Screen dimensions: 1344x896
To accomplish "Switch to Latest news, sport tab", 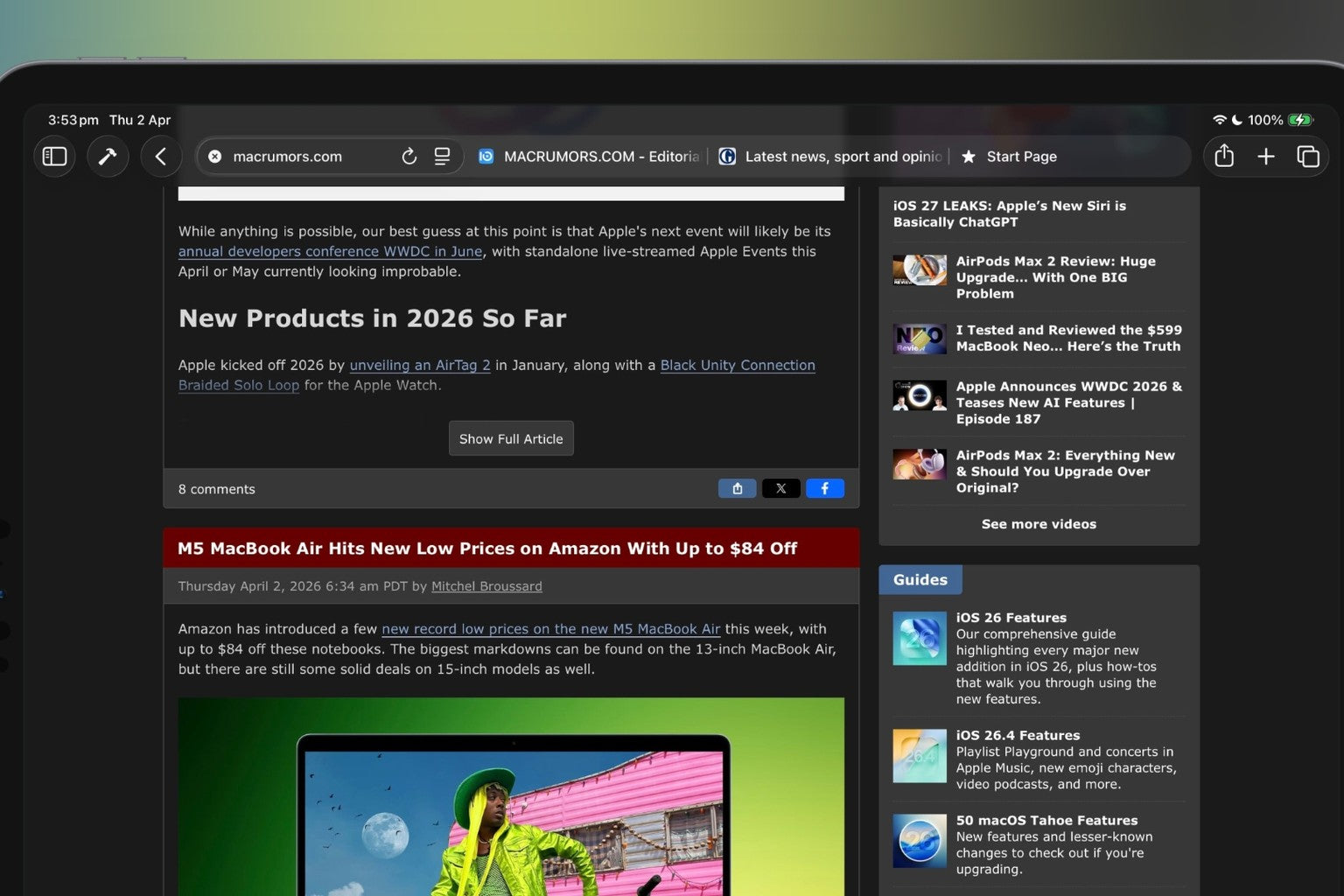I will (x=831, y=157).
